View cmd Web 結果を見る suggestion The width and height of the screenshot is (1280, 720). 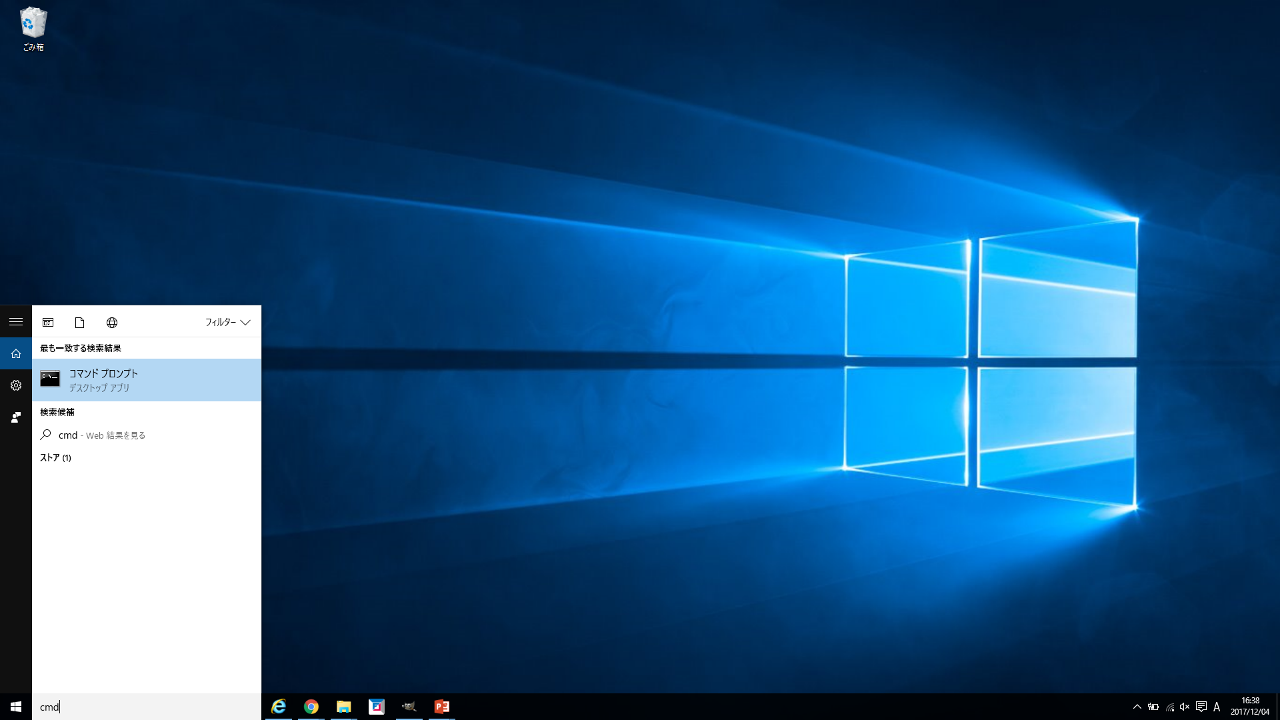tap(146, 435)
